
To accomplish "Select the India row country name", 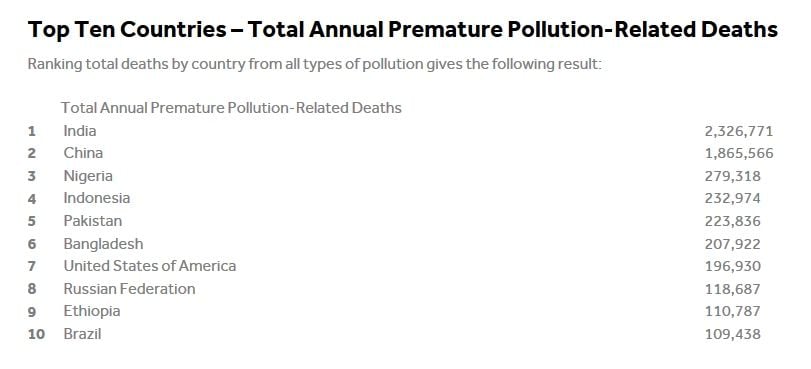I will click(x=80, y=130).
